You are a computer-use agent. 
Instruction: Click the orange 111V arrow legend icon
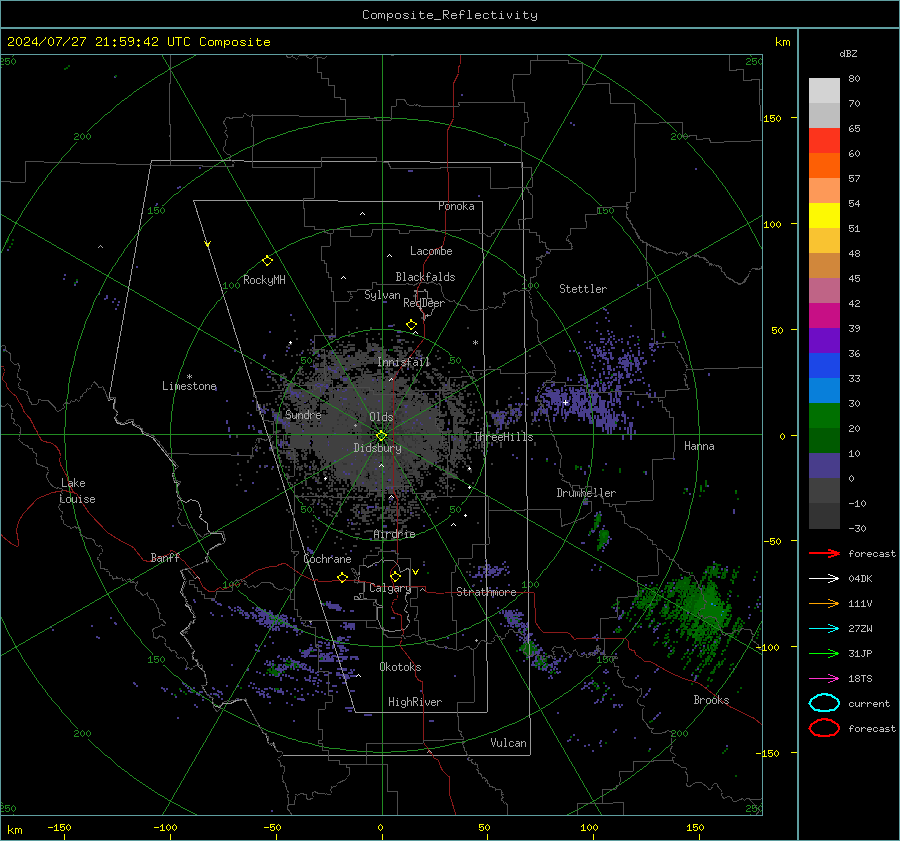tap(824, 603)
